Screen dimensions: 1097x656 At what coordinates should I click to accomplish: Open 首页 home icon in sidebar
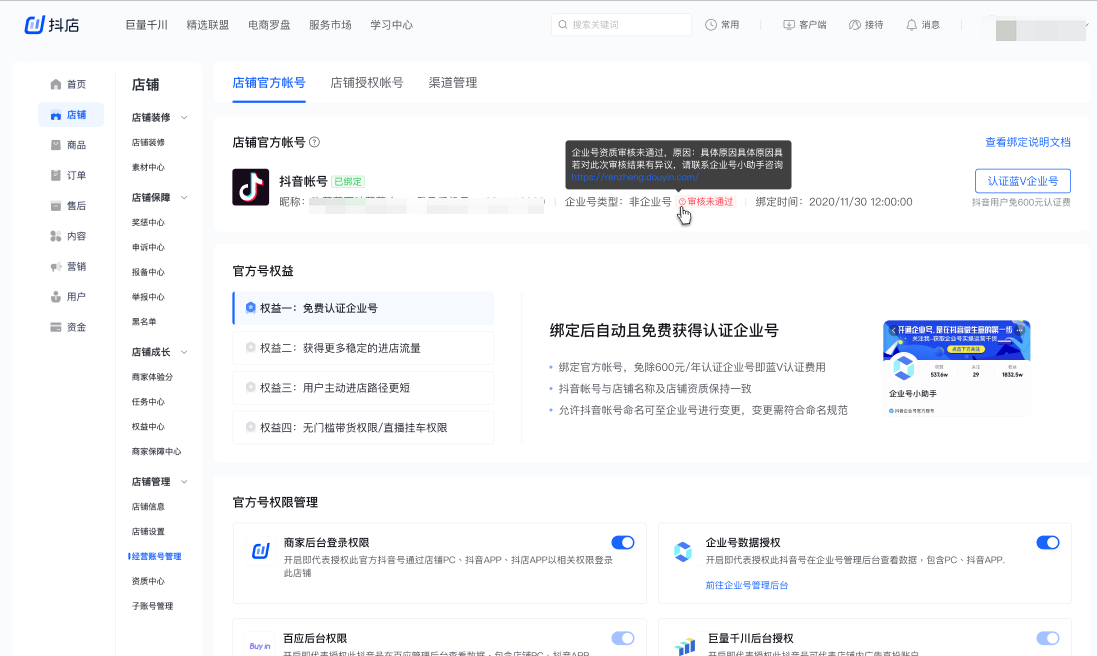(56, 85)
